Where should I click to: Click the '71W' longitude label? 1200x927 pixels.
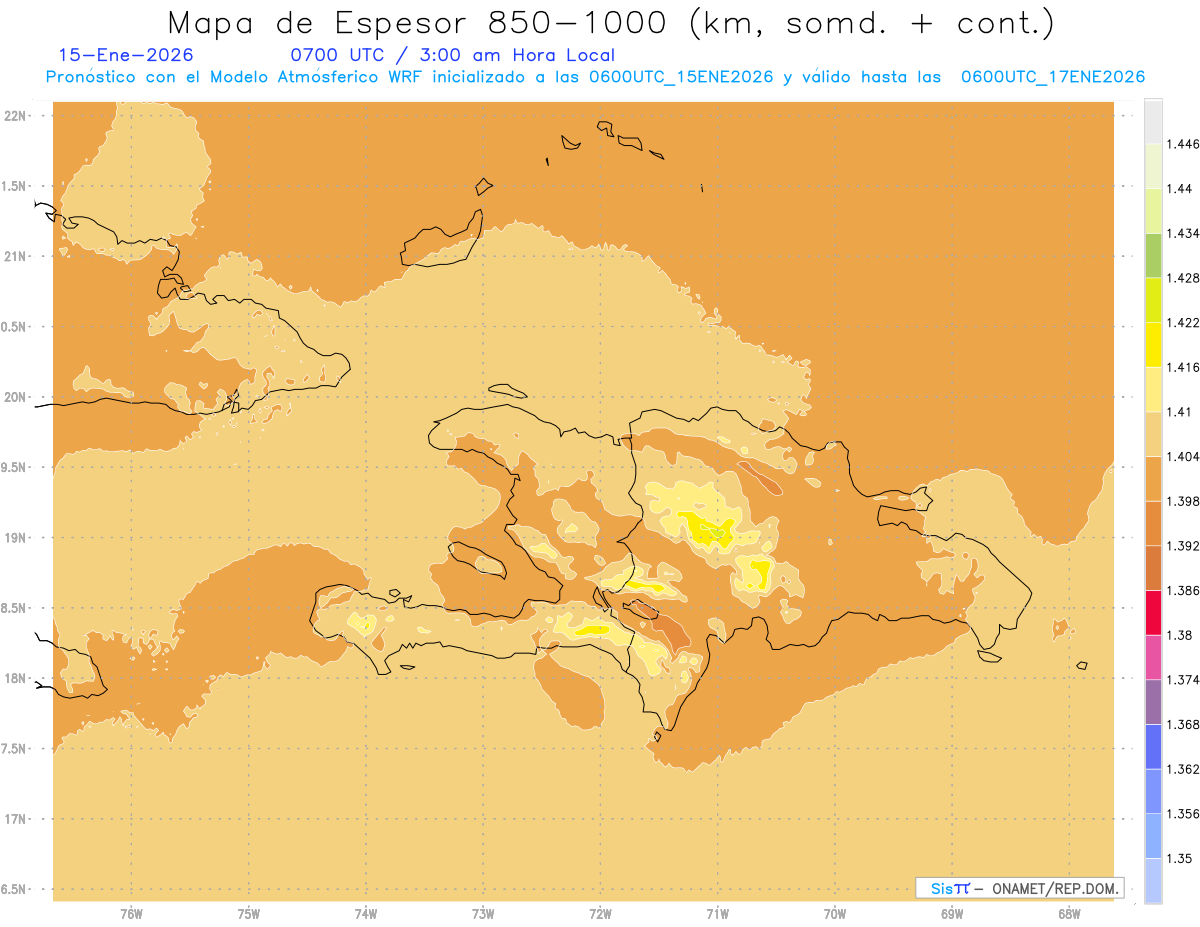[x=717, y=914]
